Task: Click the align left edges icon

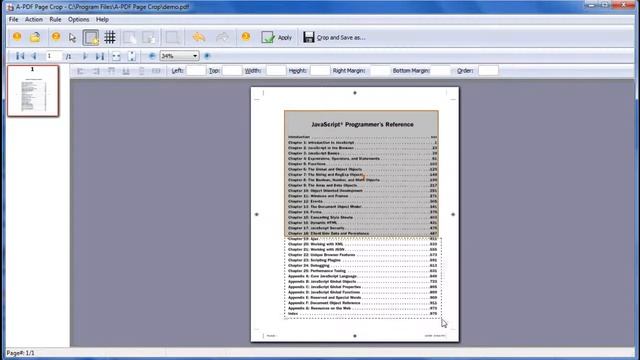Action: pos(80,71)
